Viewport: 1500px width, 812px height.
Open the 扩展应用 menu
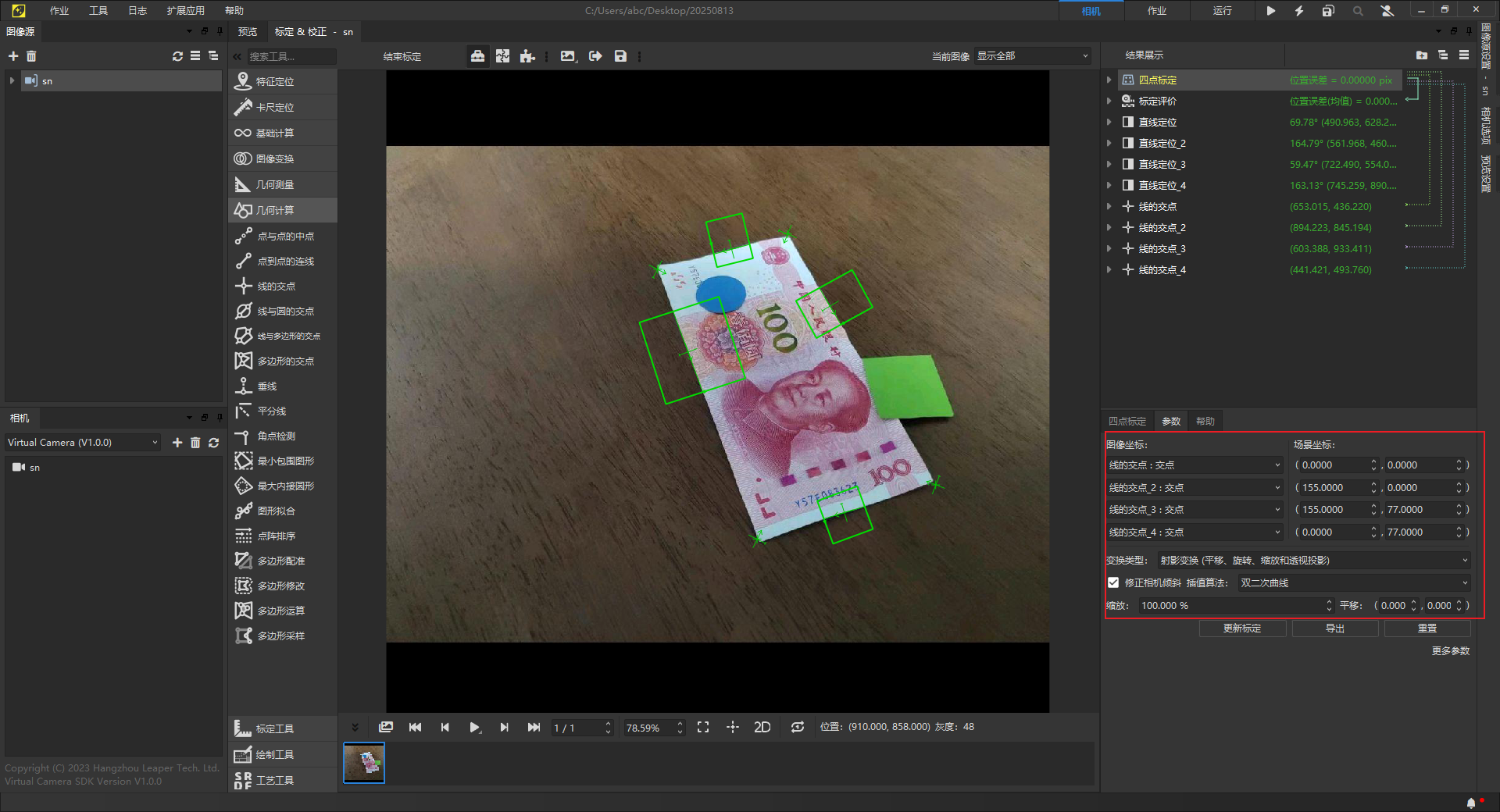coord(185,10)
